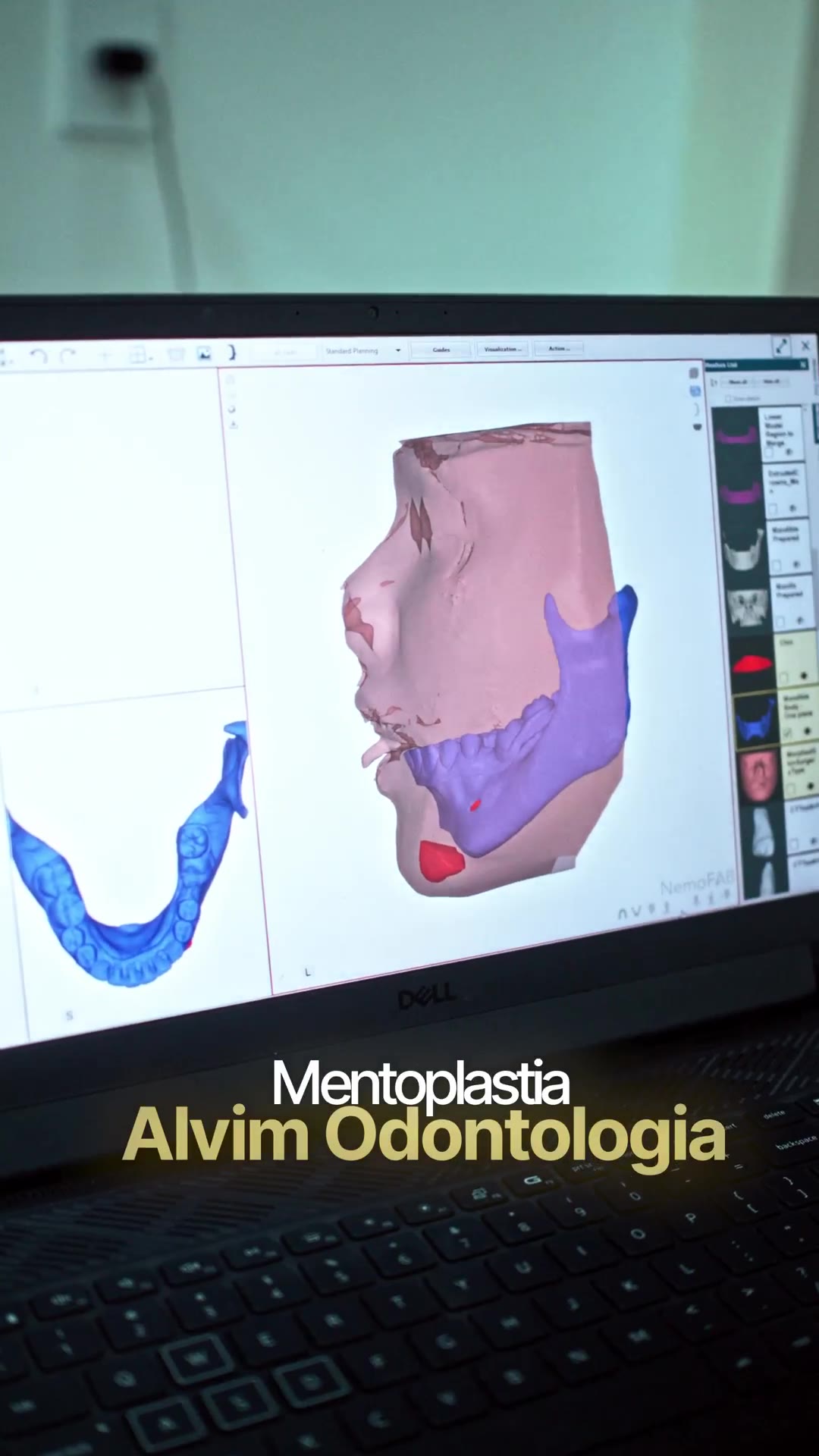
Task: Click crescent icon at 3D view's right edge
Action: pos(695,409)
